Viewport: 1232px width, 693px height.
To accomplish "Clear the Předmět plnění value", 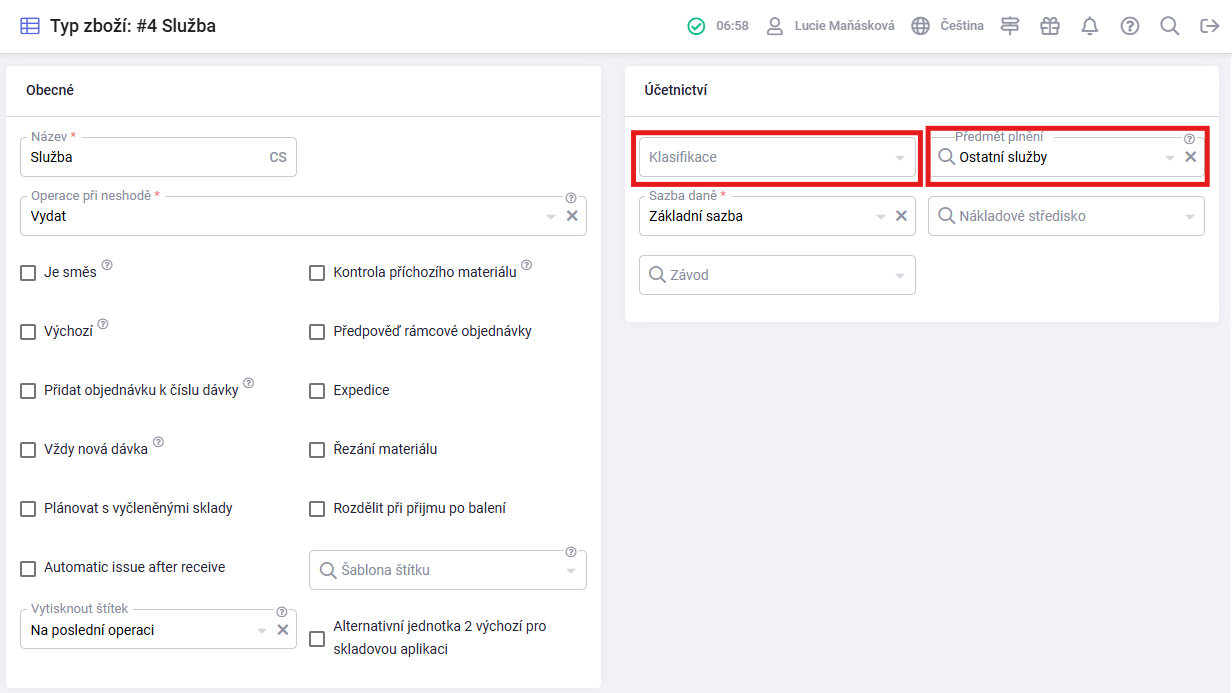I will [1190, 157].
